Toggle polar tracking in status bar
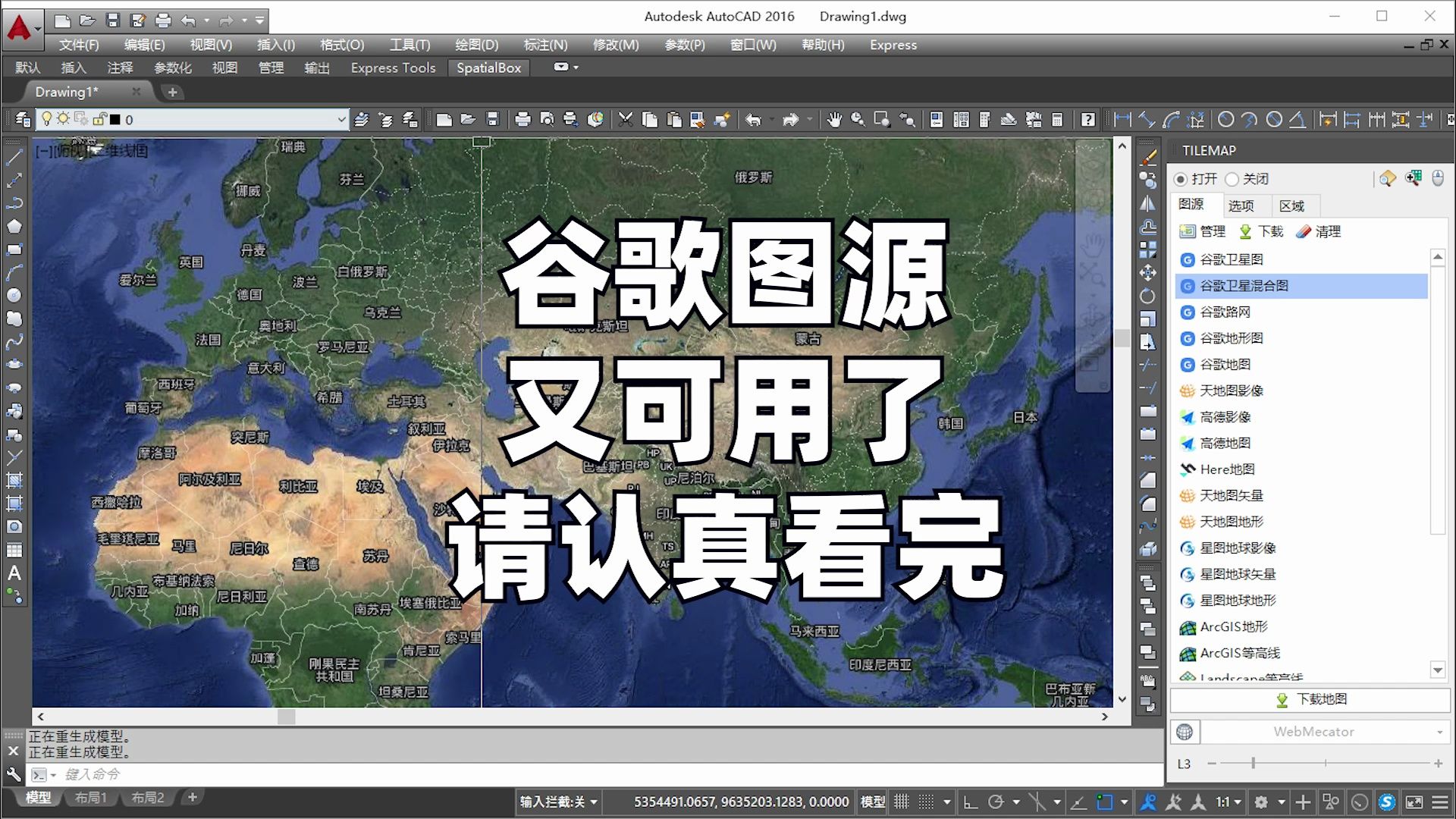The image size is (1456, 819). (x=996, y=802)
